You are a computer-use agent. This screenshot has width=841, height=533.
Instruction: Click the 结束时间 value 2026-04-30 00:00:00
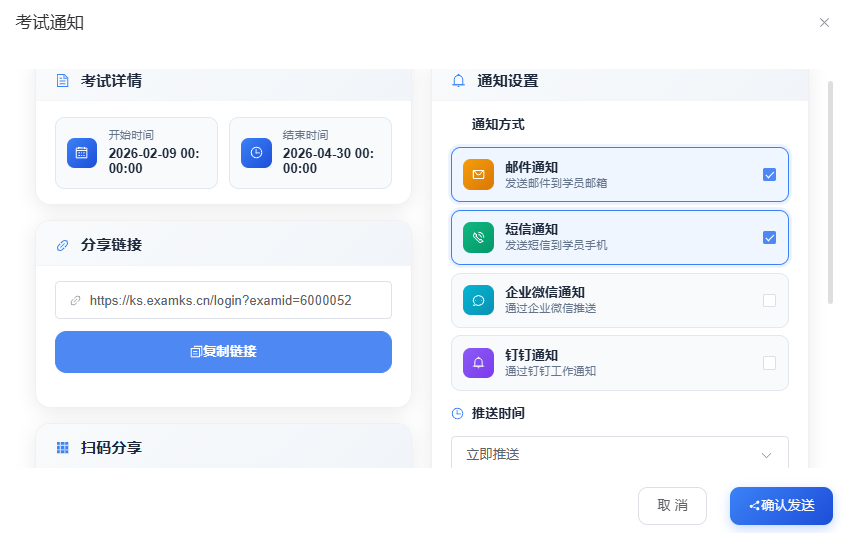point(328,161)
